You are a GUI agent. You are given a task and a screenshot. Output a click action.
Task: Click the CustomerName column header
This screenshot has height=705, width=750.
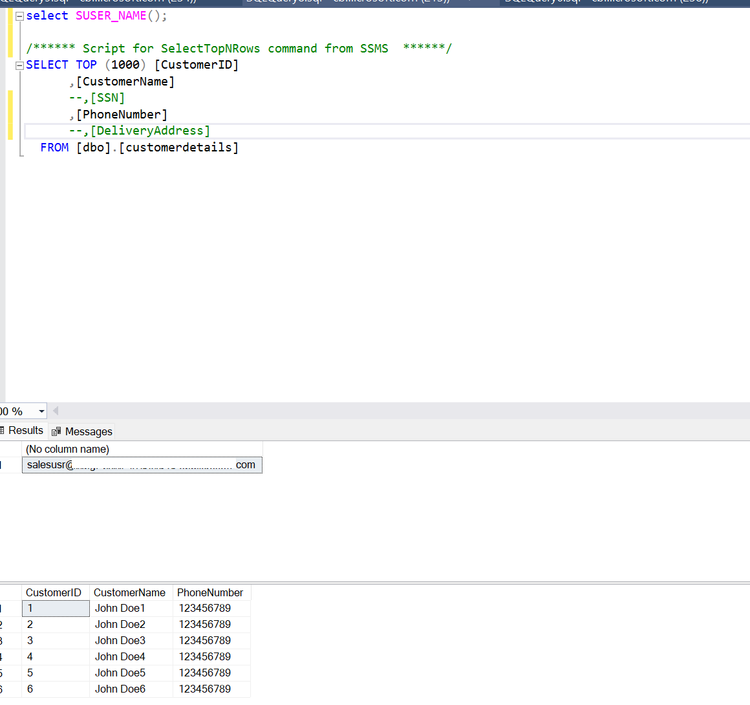(131, 593)
